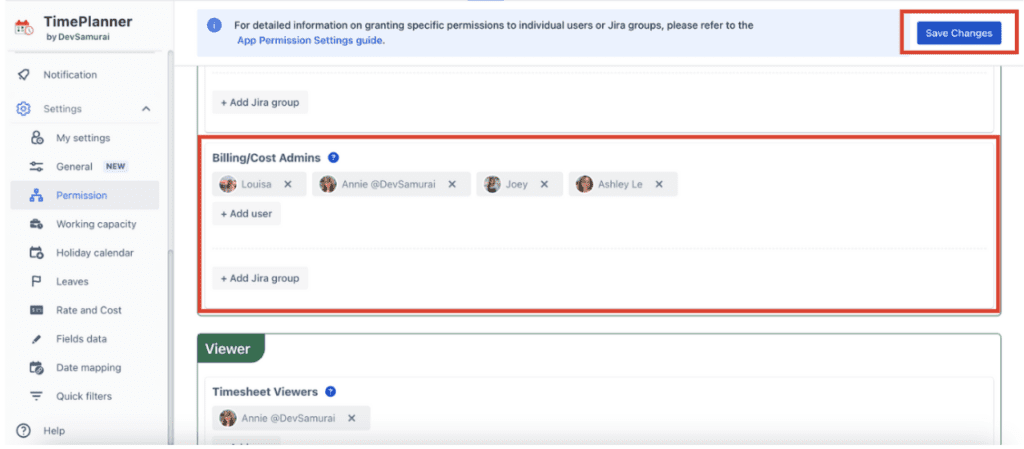This screenshot has height=449, width=1024.
Task: Click the My settings user-gear icon
Action: click(x=37, y=138)
